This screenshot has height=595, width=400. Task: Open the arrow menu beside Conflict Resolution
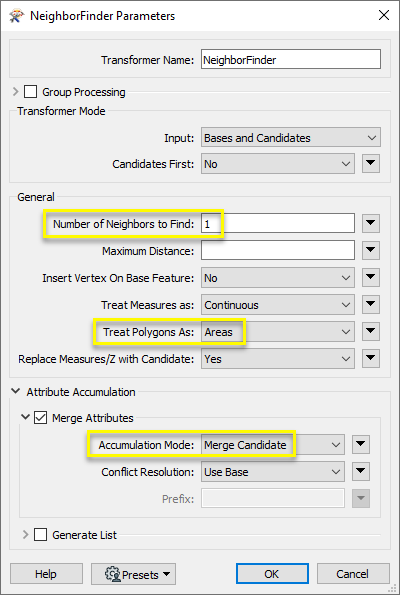click(361, 471)
